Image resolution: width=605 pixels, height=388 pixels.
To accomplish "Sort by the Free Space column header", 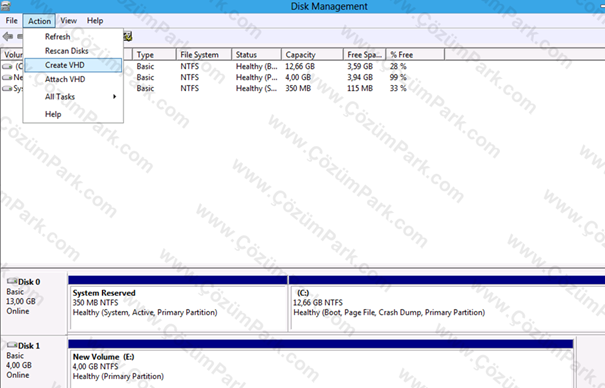I will click(365, 55).
